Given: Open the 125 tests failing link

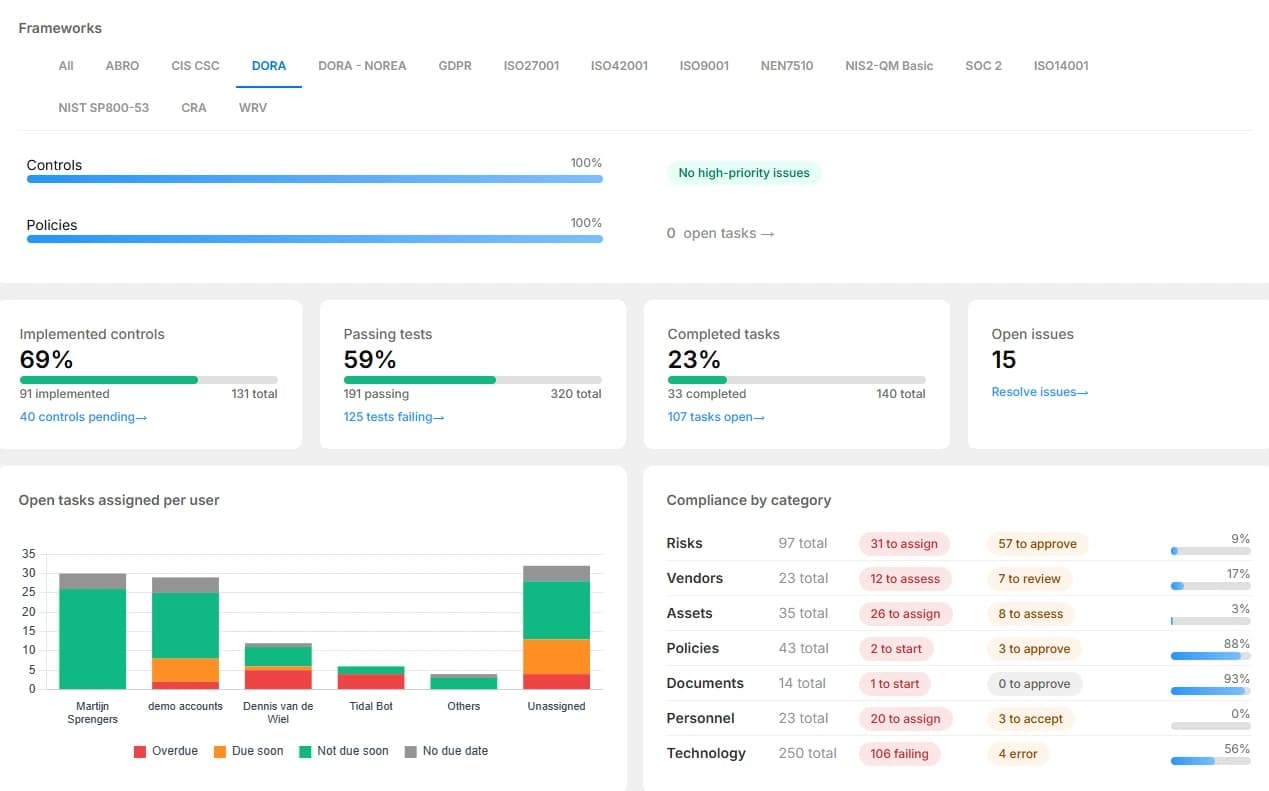Looking at the screenshot, I should click(394, 417).
